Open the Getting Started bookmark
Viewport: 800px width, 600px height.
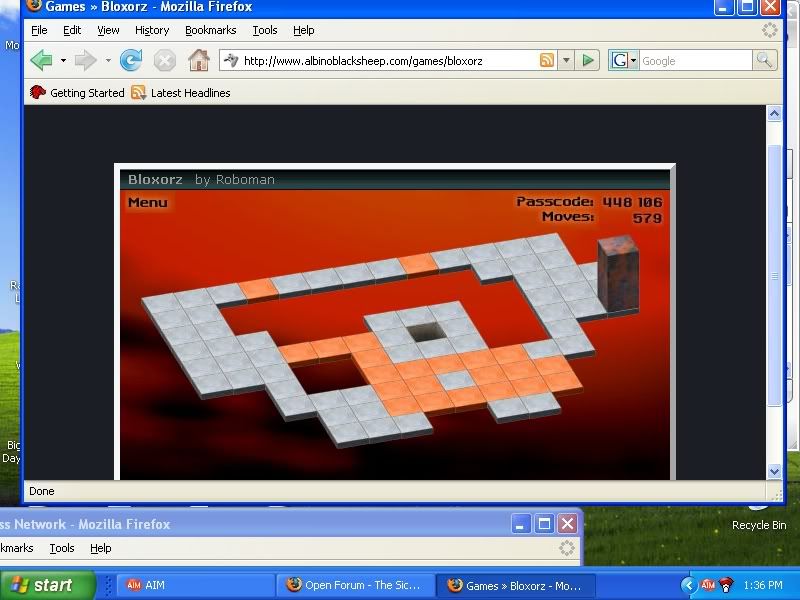click(78, 93)
